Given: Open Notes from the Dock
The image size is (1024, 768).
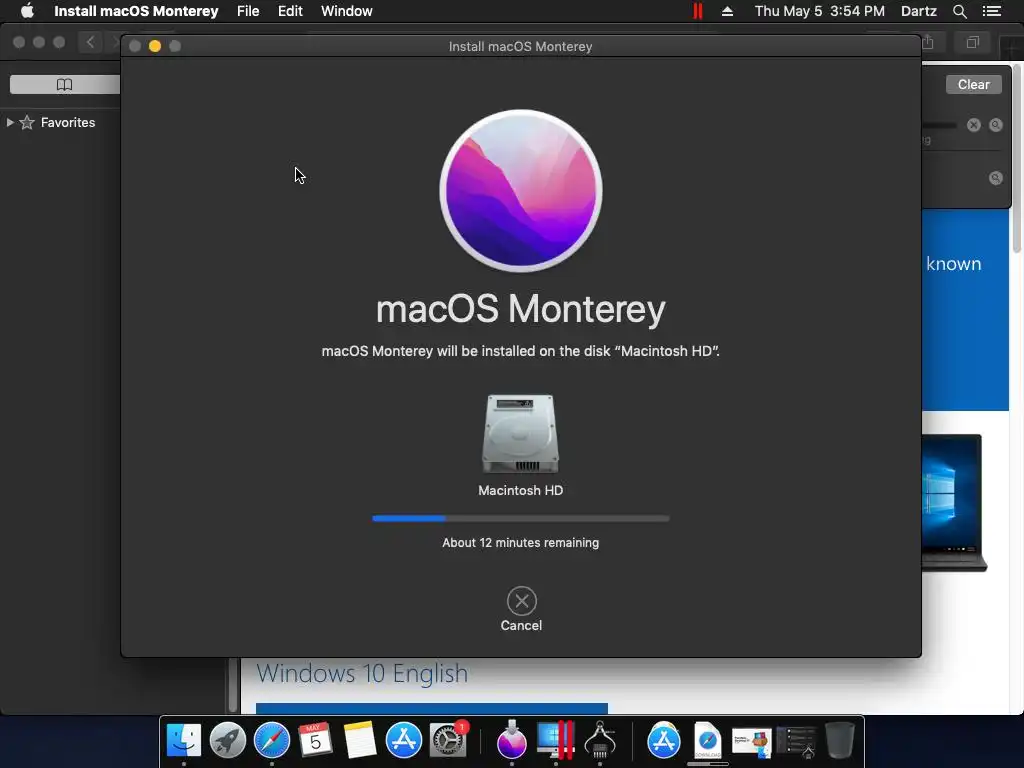Looking at the screenshot, I should [x=359, y=741].
